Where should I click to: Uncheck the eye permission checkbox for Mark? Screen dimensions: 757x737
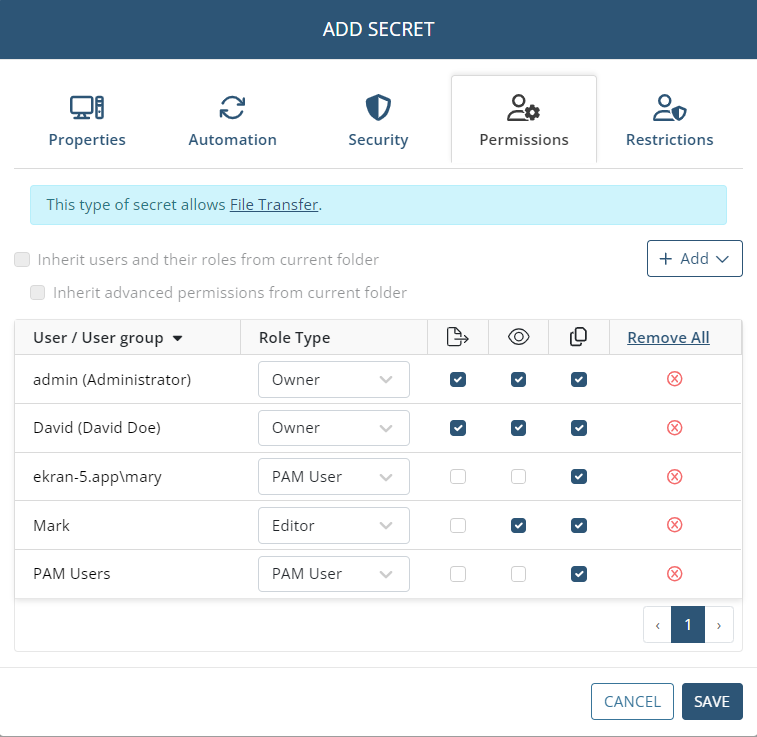(x=518, y=525)
